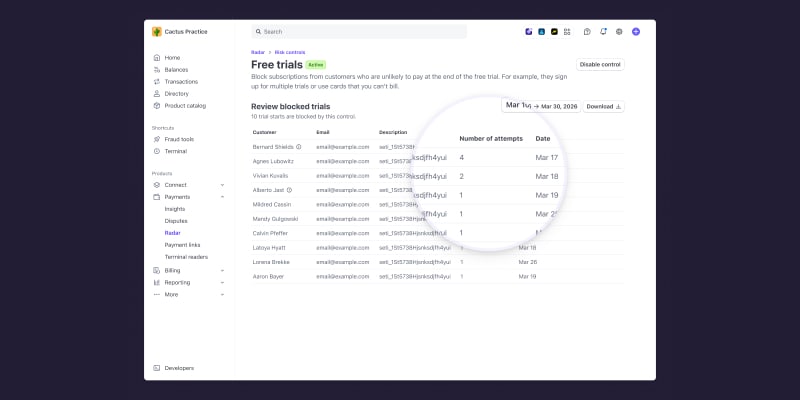Click the Product catalog icon
Screen dimensions: 800x400
tap(156, 105)
